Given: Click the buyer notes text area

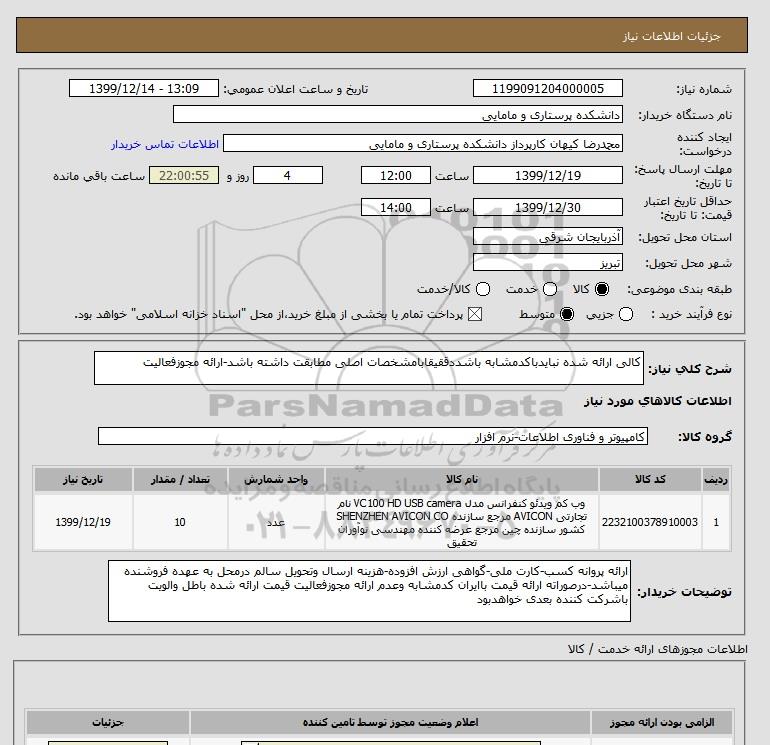Looking at the screenshot, I should 369,591.
